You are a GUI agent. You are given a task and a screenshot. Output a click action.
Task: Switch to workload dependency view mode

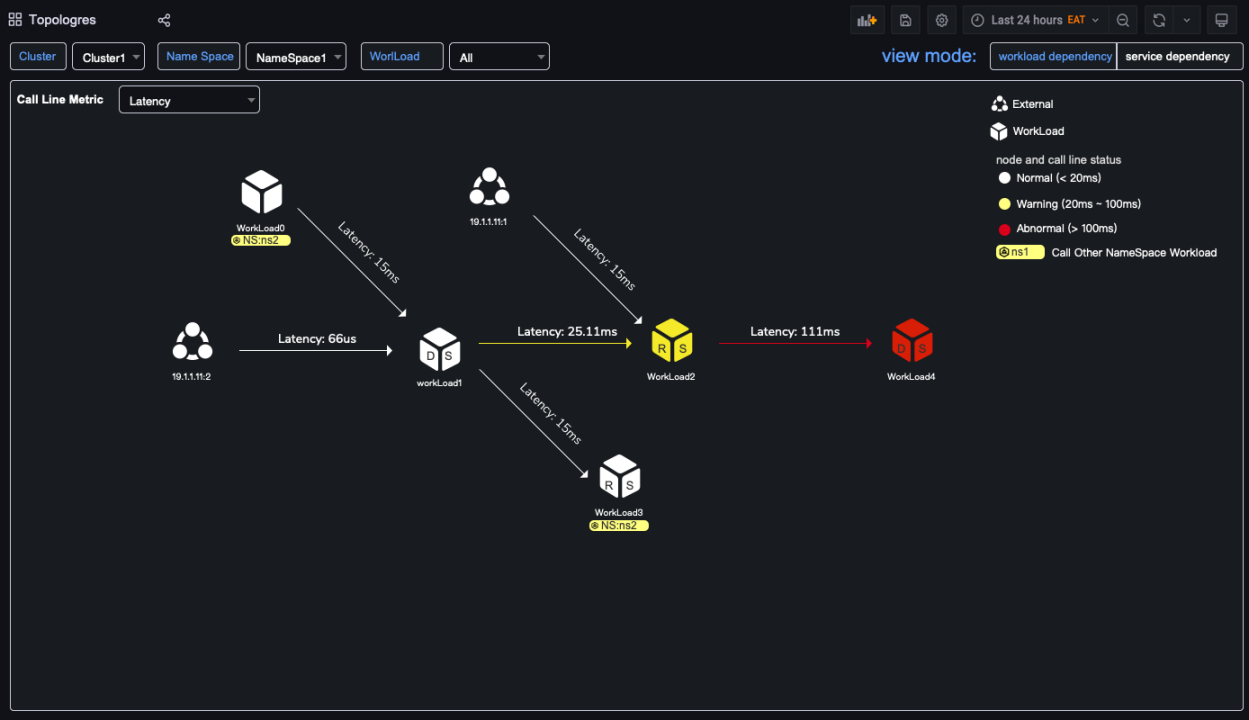1054,57
